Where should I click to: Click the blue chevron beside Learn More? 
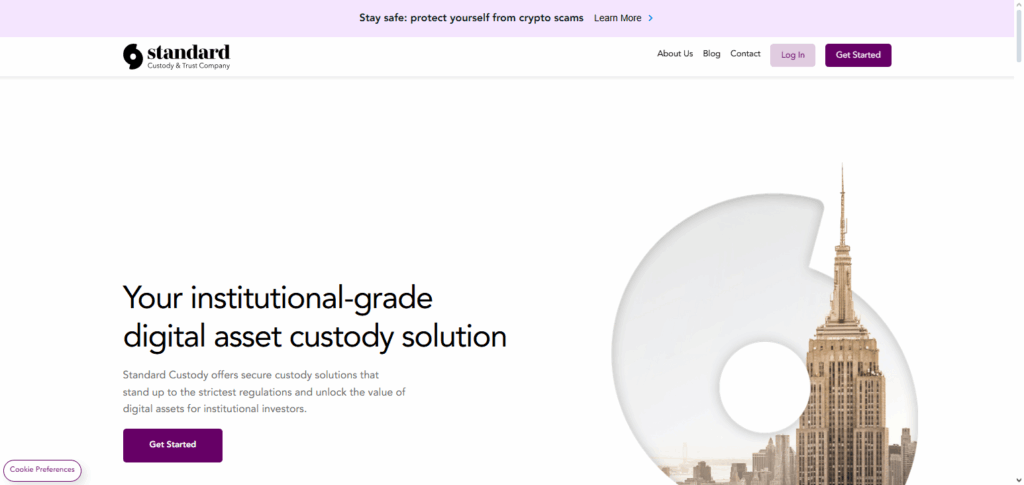pyautogui.click(x=651, y=18)
